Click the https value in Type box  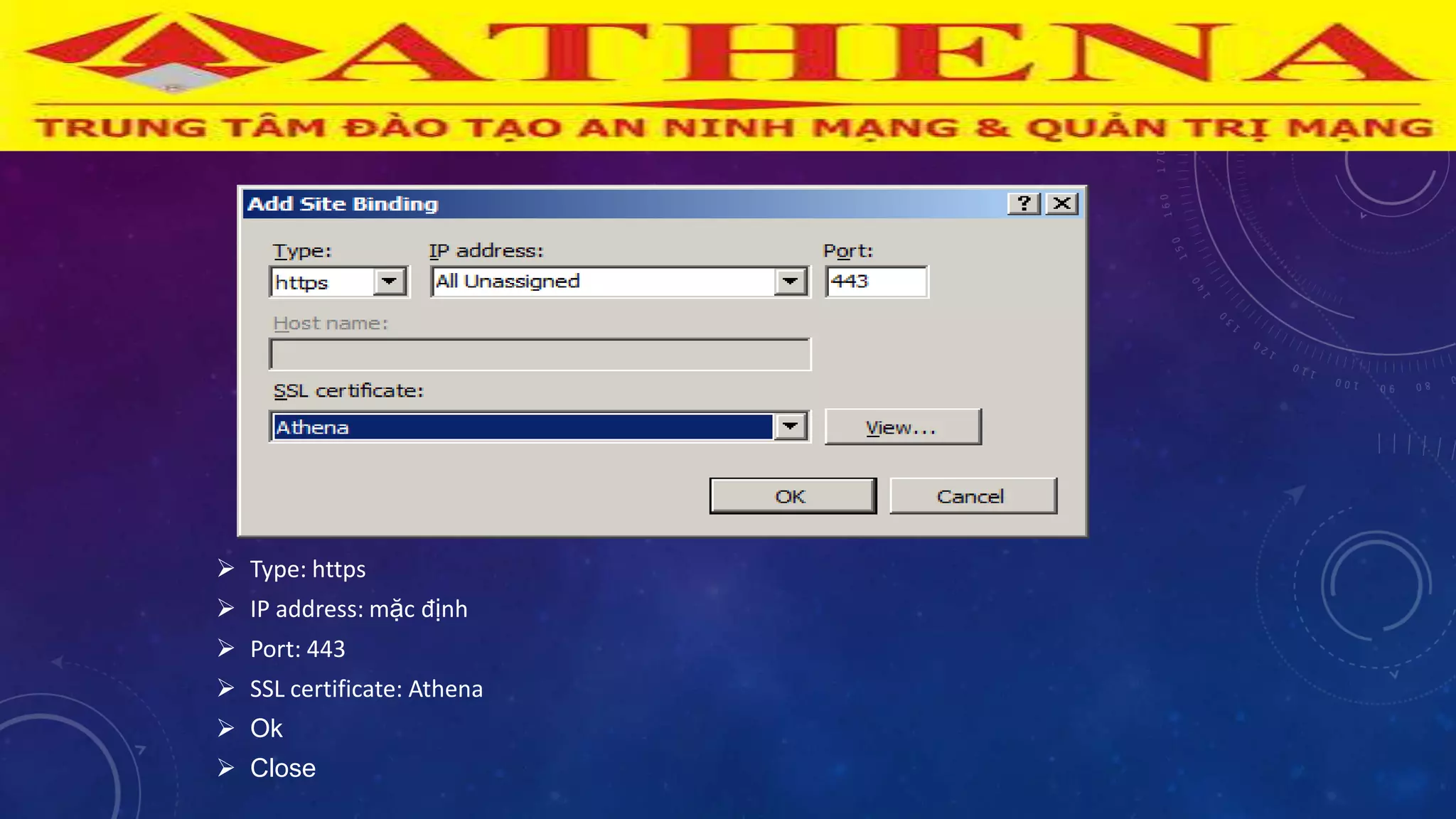tap(302, 282)
